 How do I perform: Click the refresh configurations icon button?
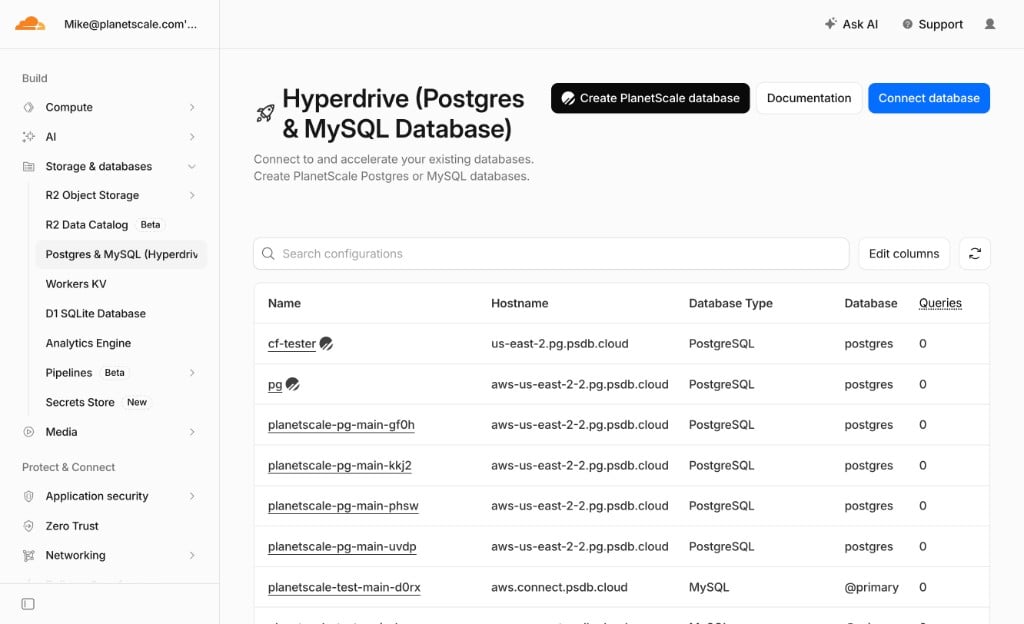974,253
